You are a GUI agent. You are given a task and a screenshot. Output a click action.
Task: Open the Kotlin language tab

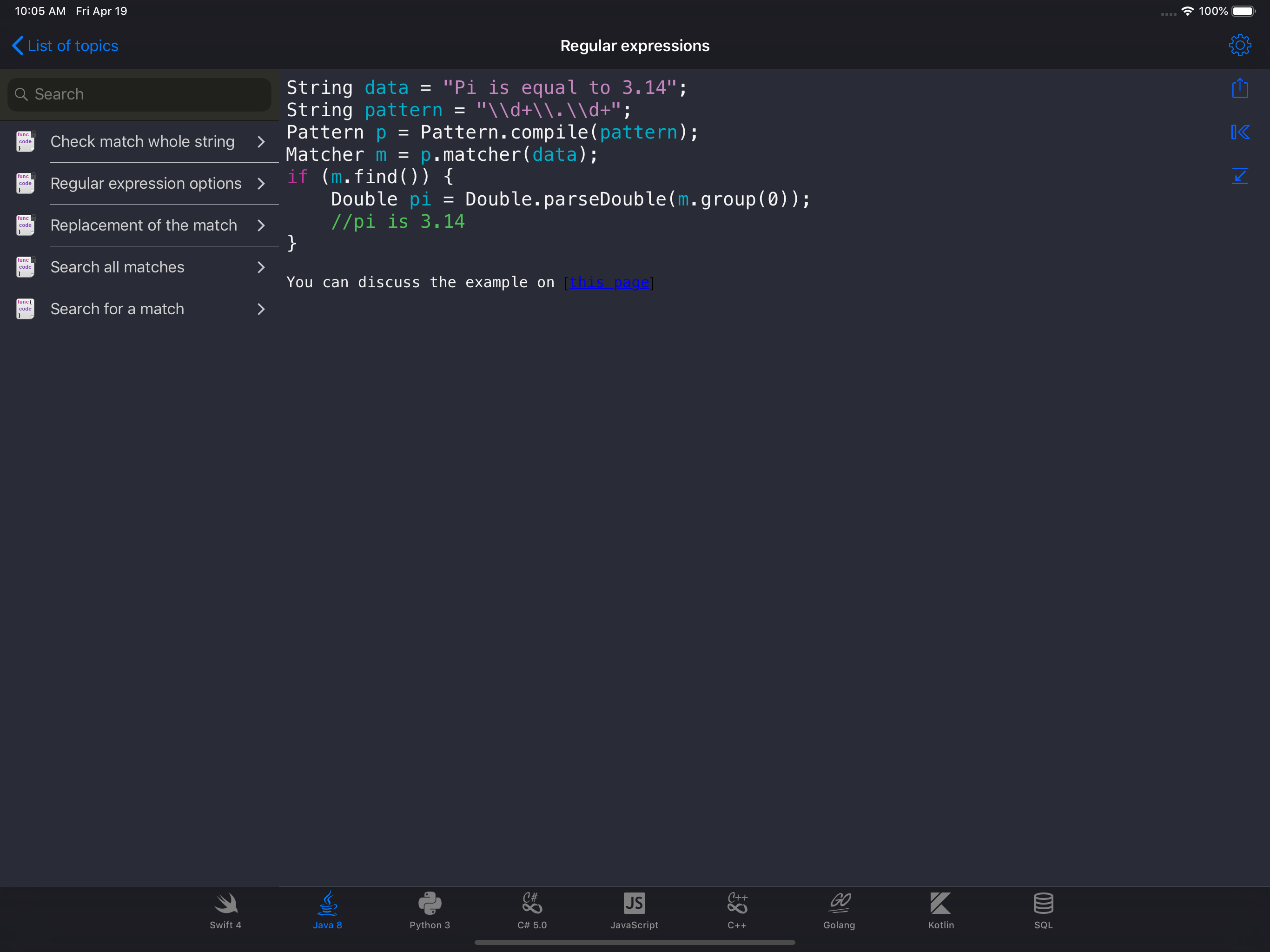tap(940, 910)
